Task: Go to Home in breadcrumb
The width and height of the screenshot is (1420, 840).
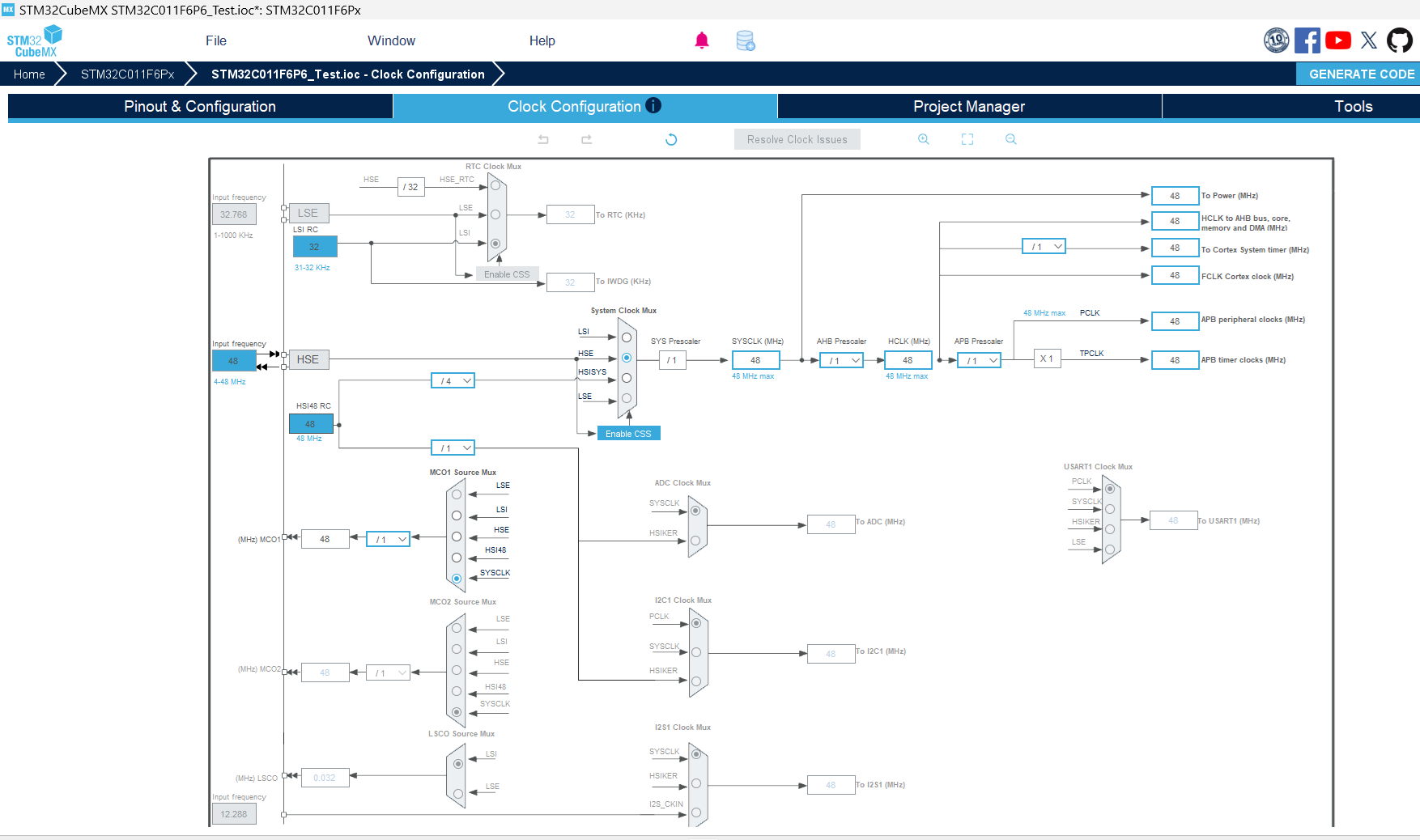Action: [x=29, y=74]
